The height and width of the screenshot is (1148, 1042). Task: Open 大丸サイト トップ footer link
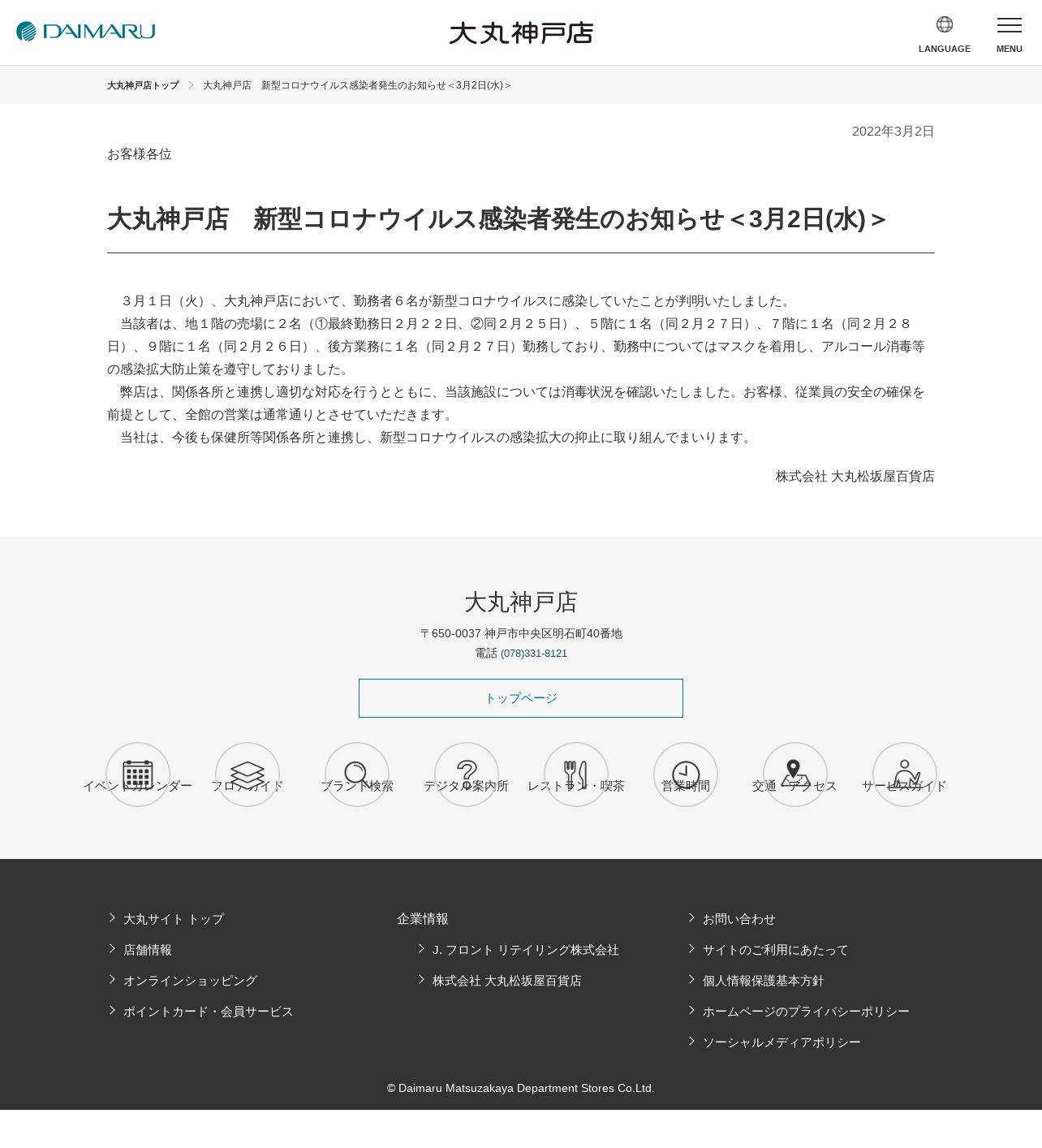(x=174, y=919)
